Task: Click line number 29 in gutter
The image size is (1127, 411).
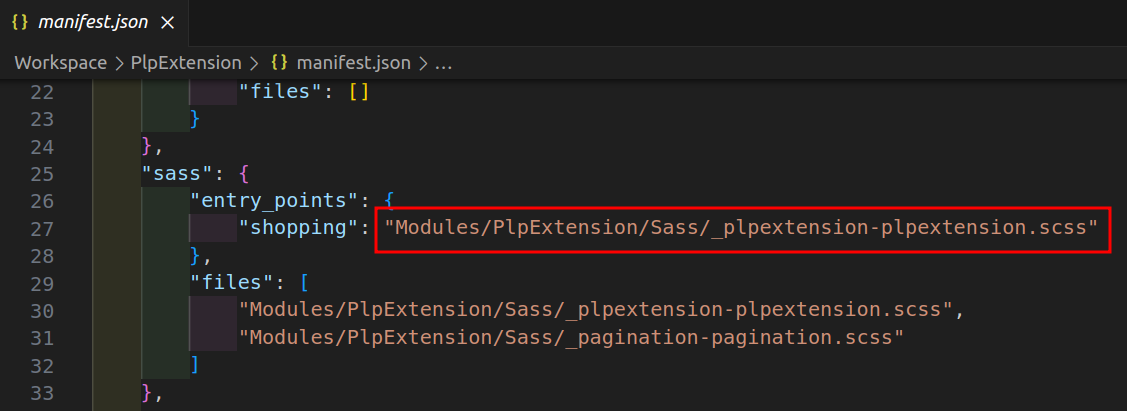Action: pyautogui.click(x=41, y=282)
